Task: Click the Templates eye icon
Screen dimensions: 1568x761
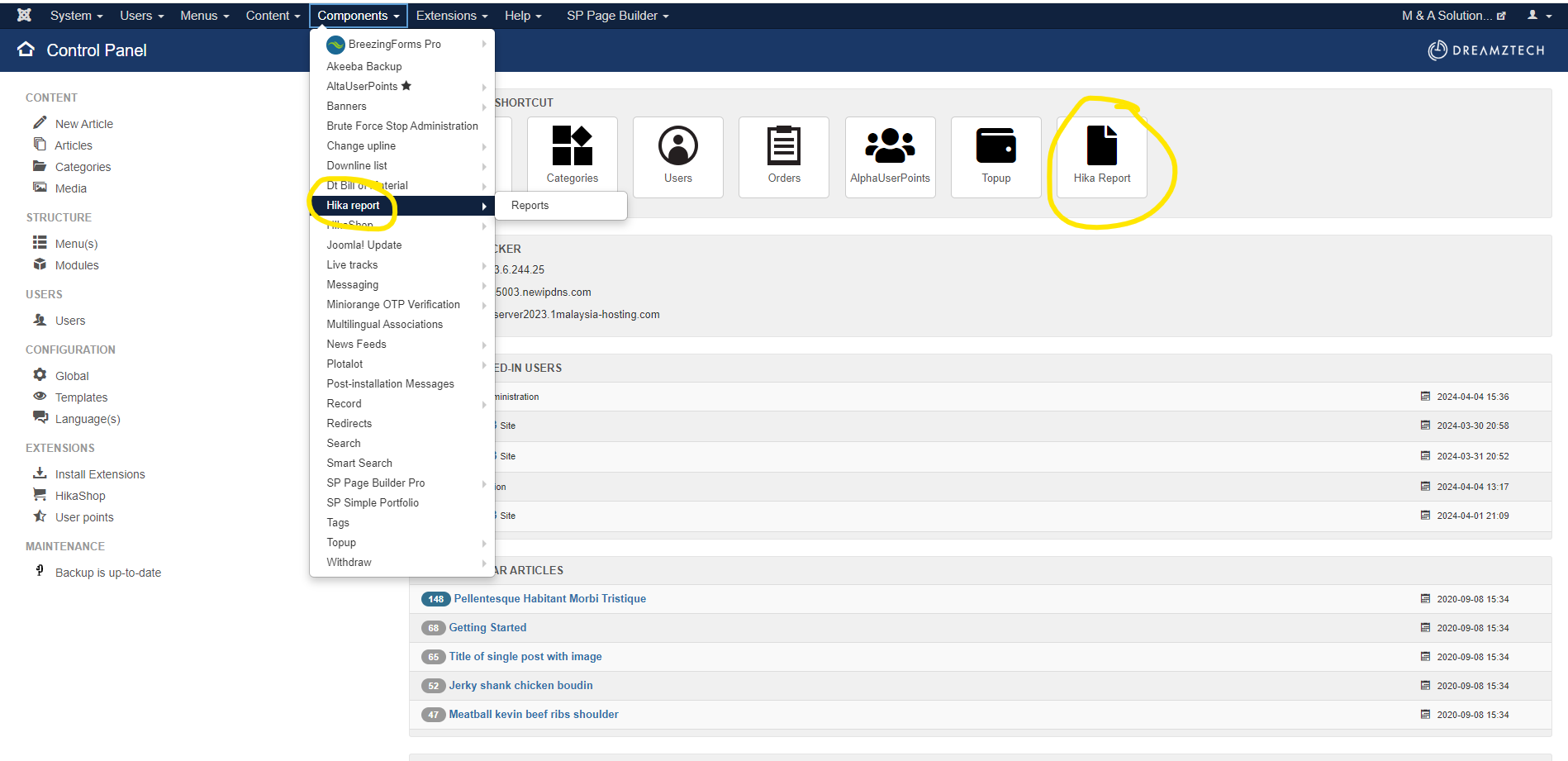Action: [x=40, y=397]
